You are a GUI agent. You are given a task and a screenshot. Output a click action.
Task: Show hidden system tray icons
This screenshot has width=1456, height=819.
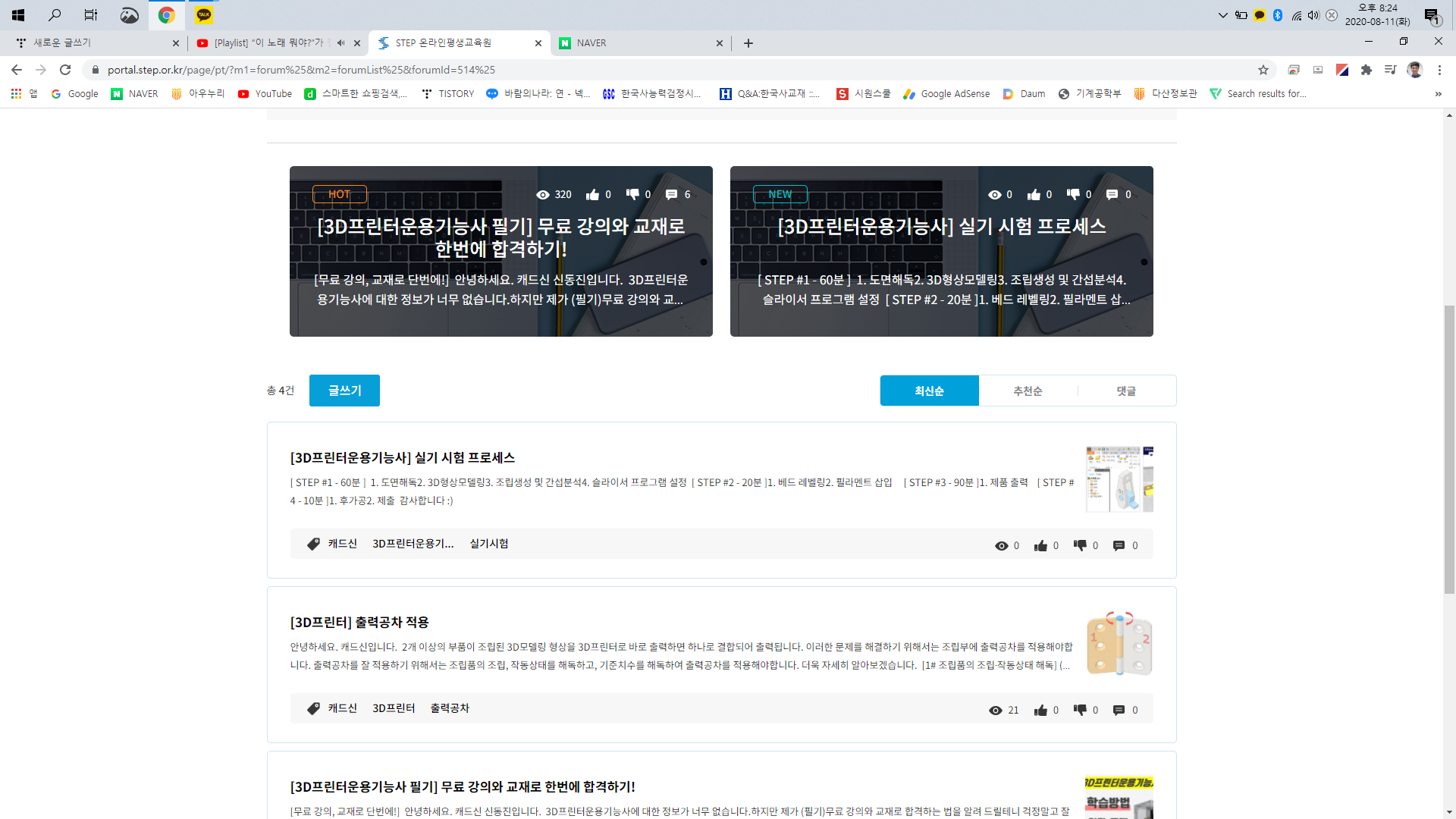tap(1222, 14)
